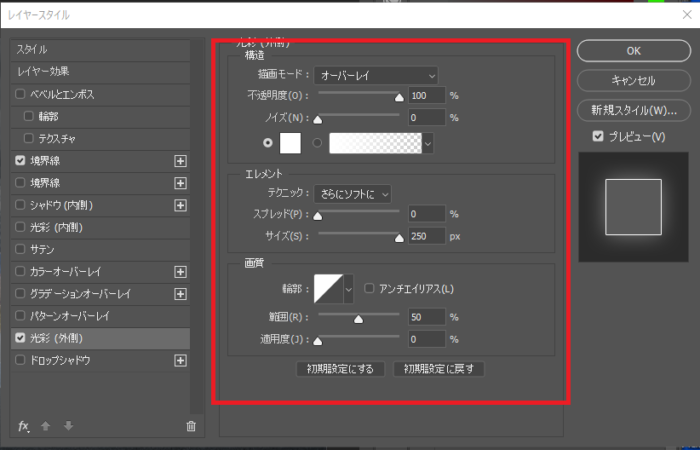Click 初期設定にする button
Image resolution: width=700 pixels, height=450 pixels.
pyautogui.click(x=340, y=369)
